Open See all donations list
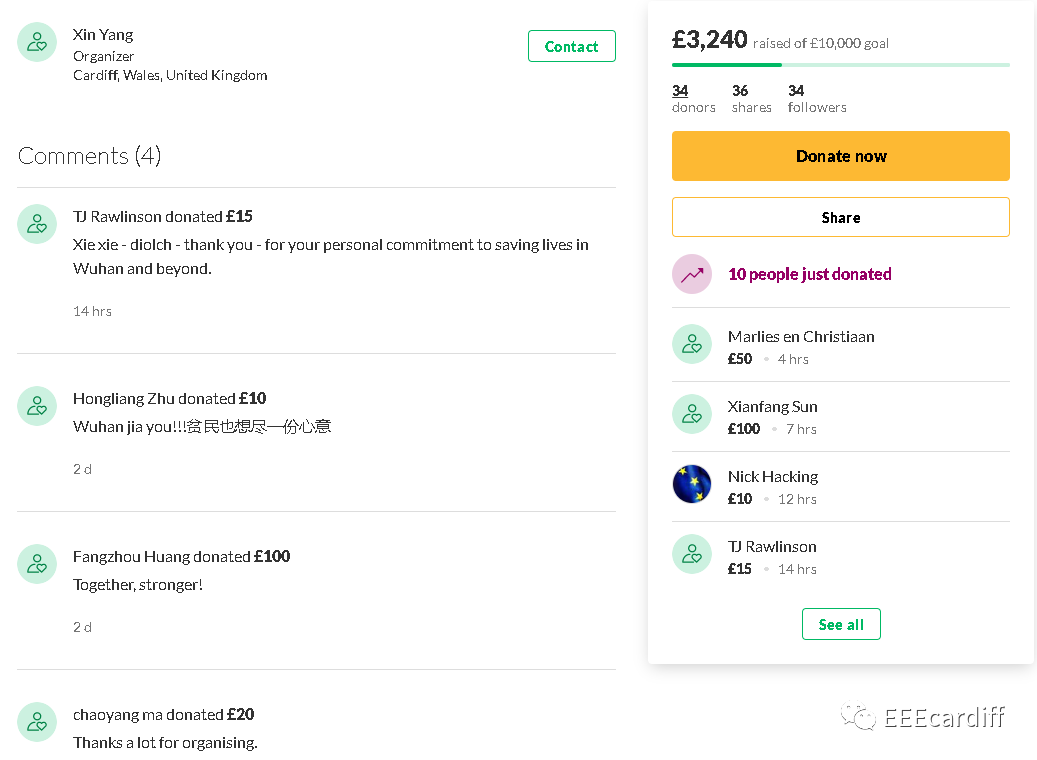This screenshot has height=760, width=1037. click(x=841, y=624)
